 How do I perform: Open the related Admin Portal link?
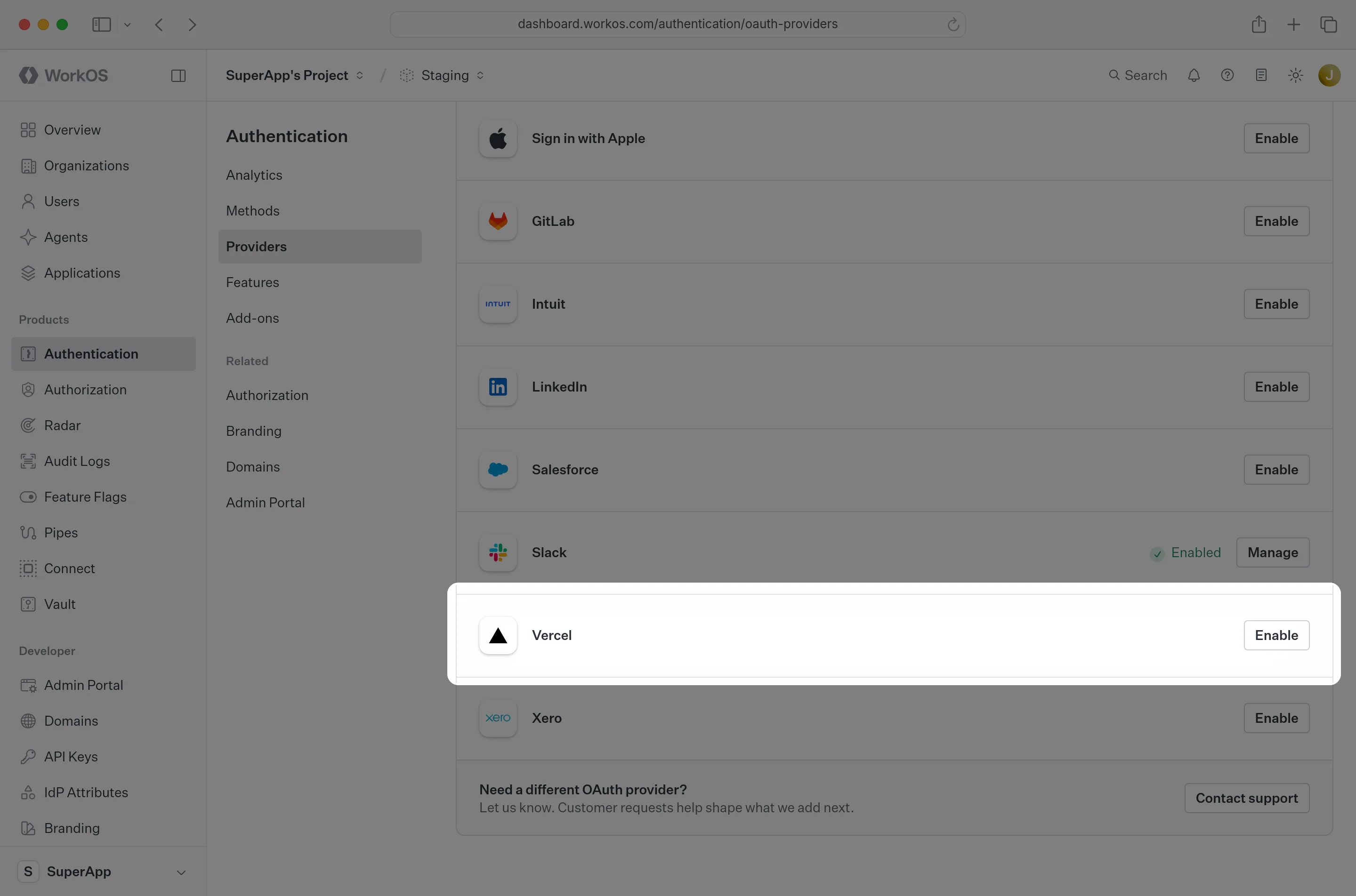pyautogui.click(x=320, y=503)
